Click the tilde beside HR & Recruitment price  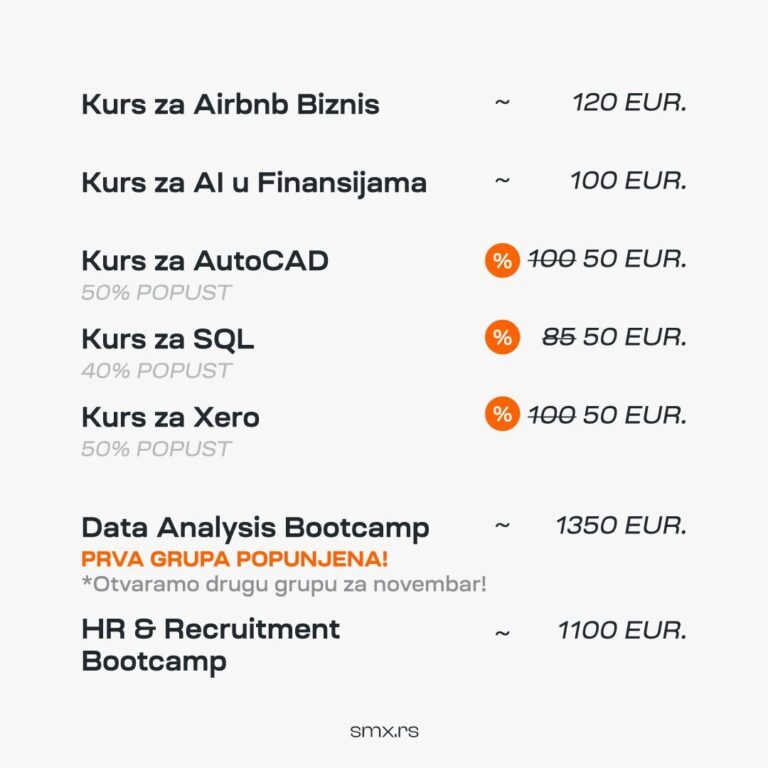click(502, 632)
